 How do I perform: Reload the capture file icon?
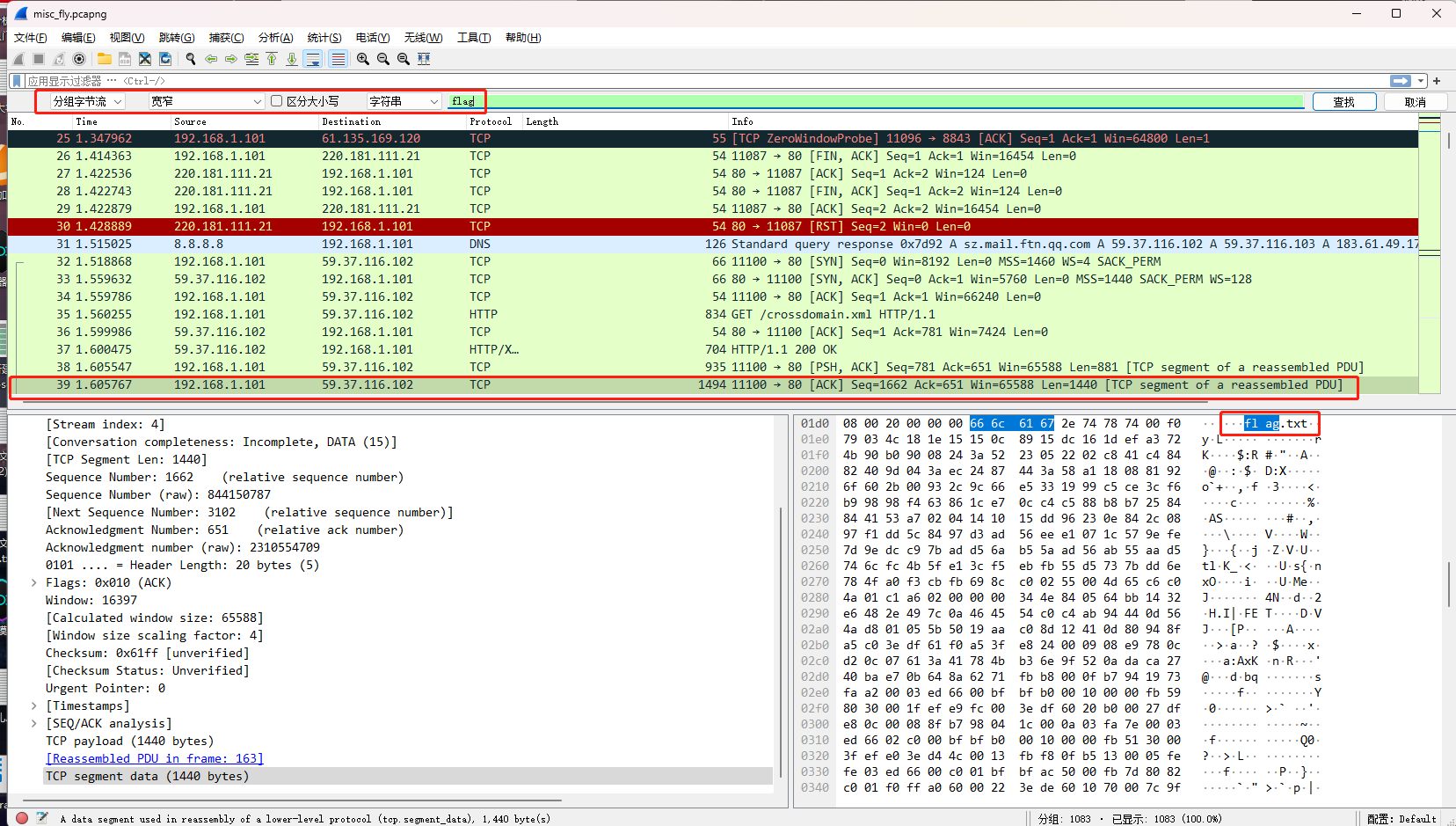point(165,59)
